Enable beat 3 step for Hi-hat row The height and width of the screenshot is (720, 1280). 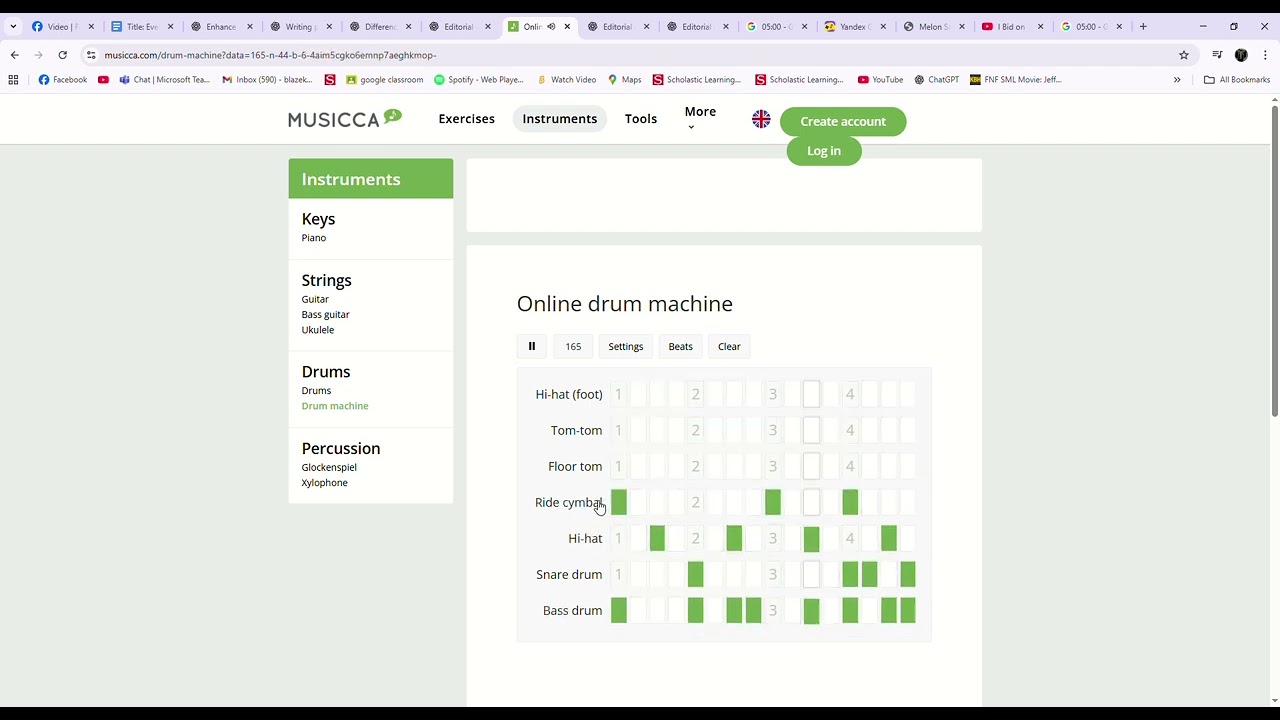click(x=772, y=538)
